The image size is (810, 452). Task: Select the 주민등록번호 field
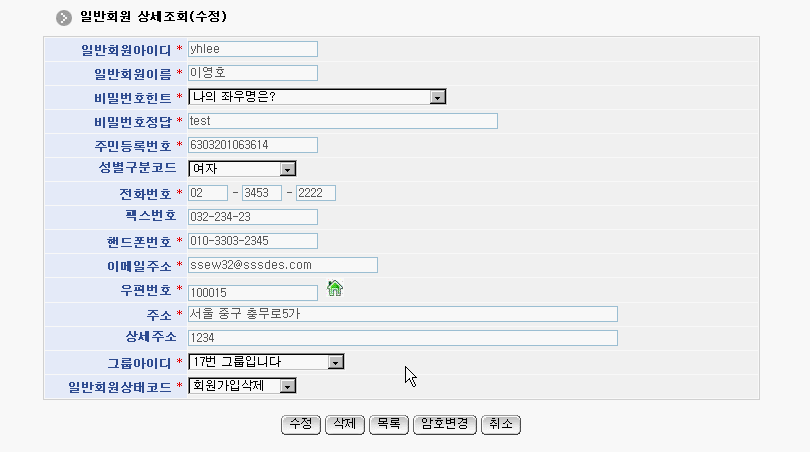pyautogui.click(x=252, y=145)
